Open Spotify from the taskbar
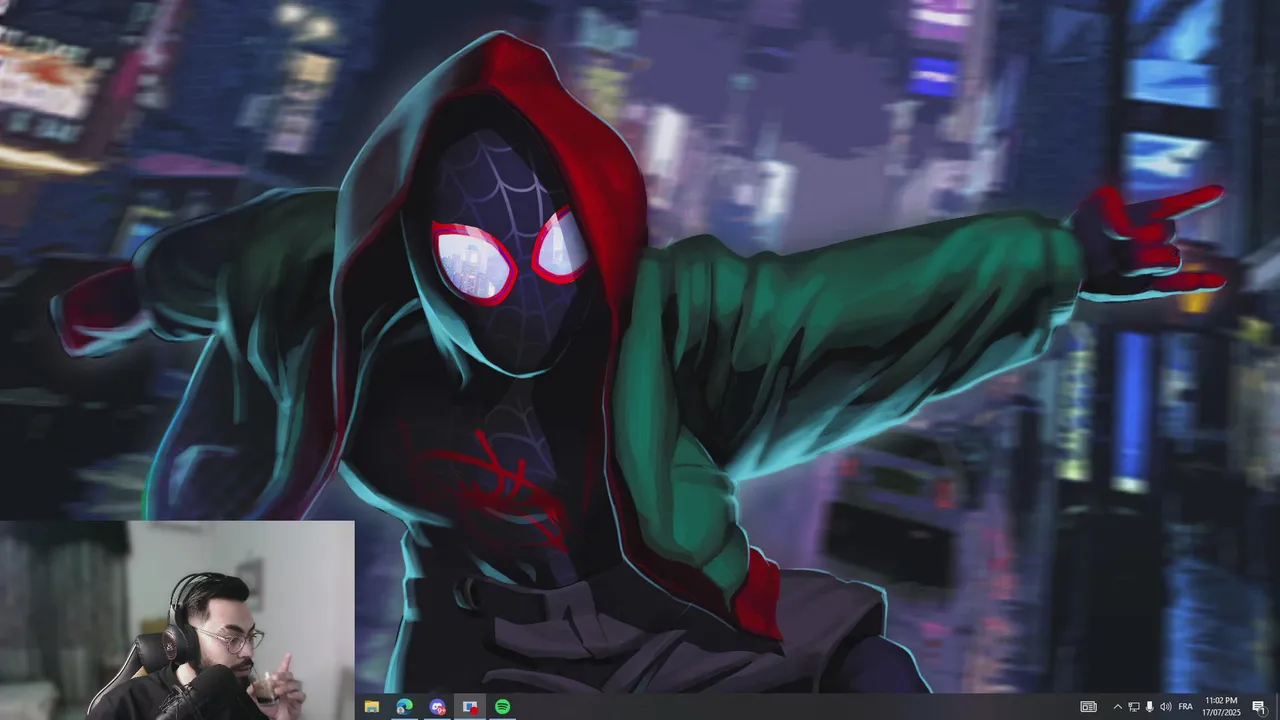1280x720 pixels. [502, 707]
